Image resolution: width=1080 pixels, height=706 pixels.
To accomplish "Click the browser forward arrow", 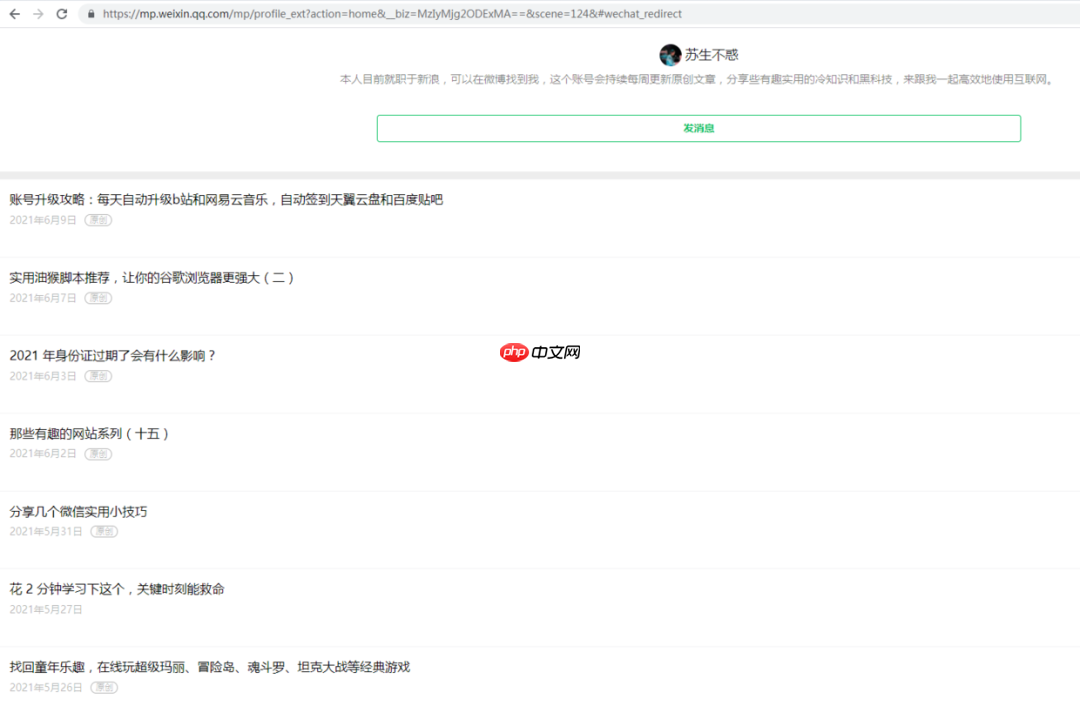I will click(40, 14).
